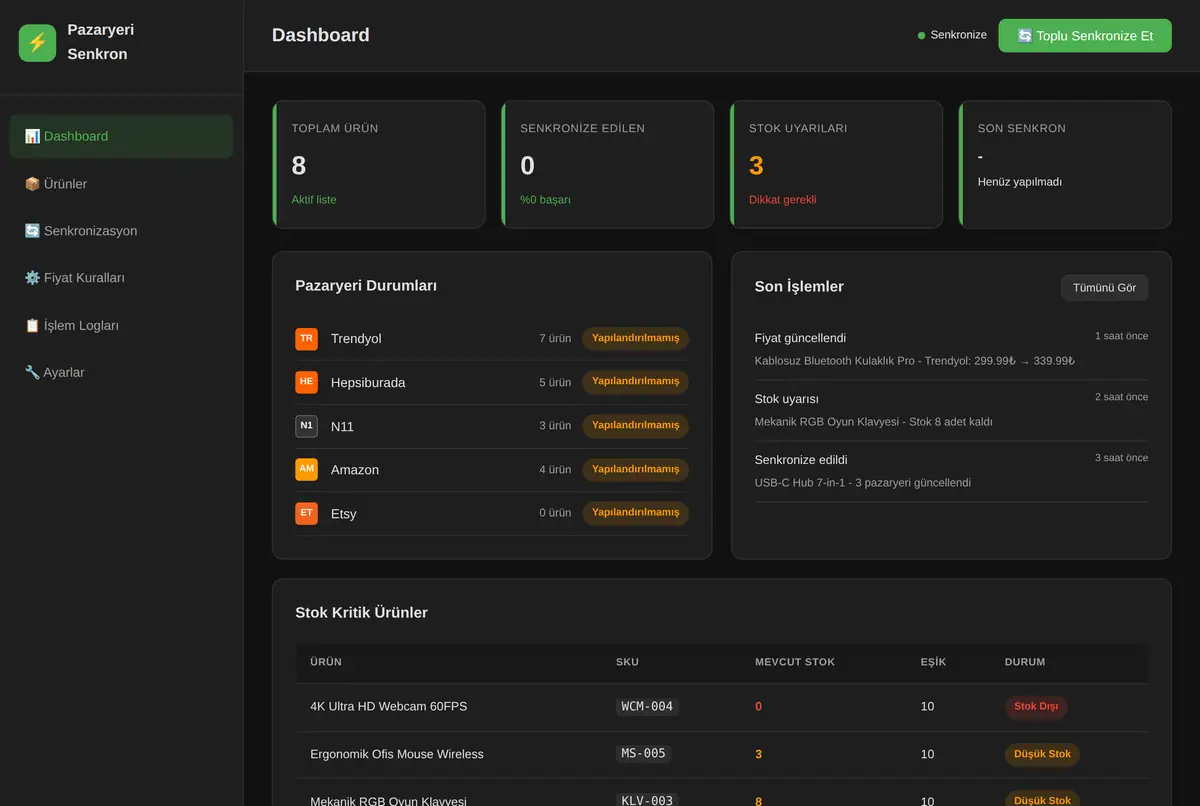Go to Ürünler in the sidebar
This screenshot has width=1200, height=806.
click(121, 184)
